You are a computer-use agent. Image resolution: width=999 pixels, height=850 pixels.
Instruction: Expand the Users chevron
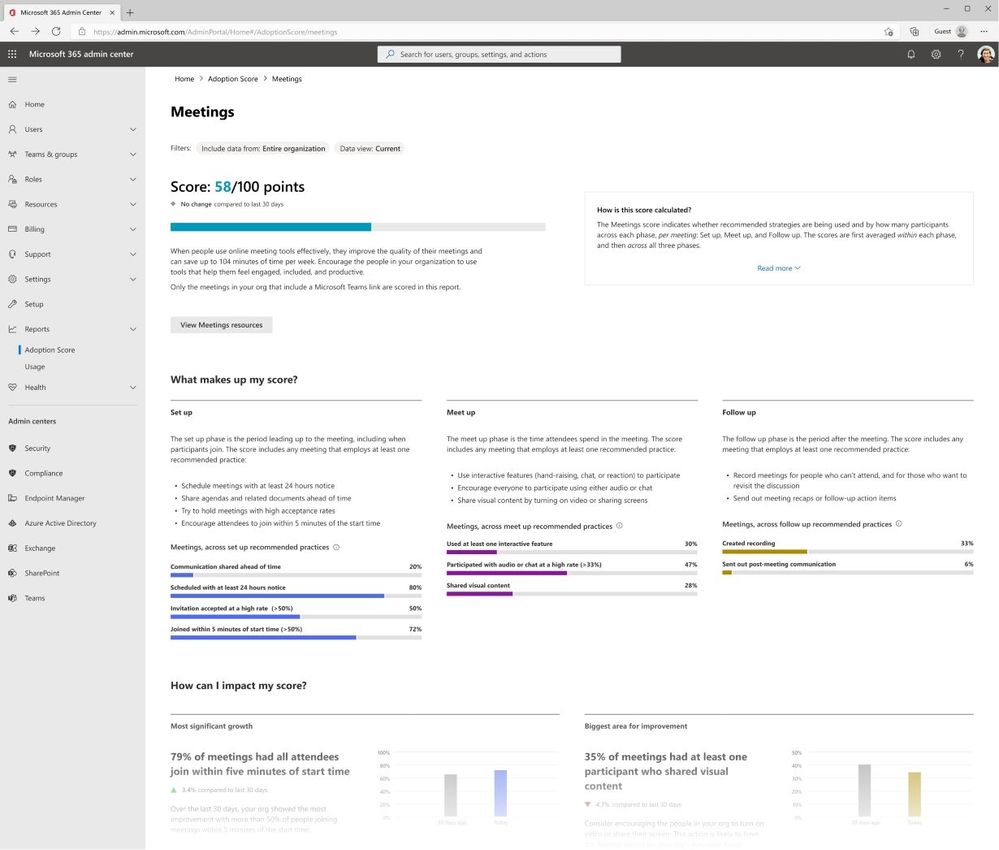pyautogui.click(x=133, y=129)
